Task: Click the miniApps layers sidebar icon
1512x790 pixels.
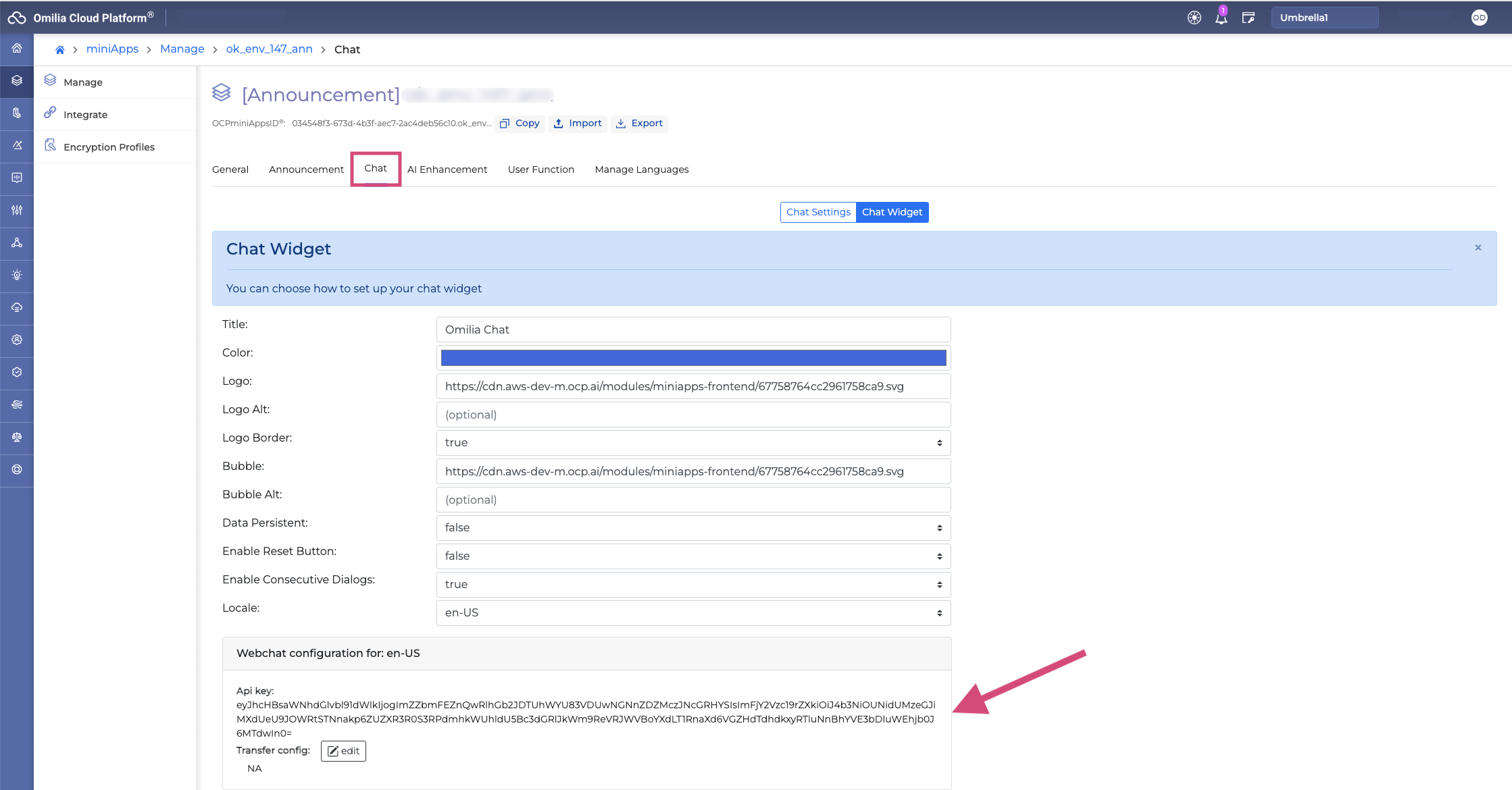Action: pos(17,80)
